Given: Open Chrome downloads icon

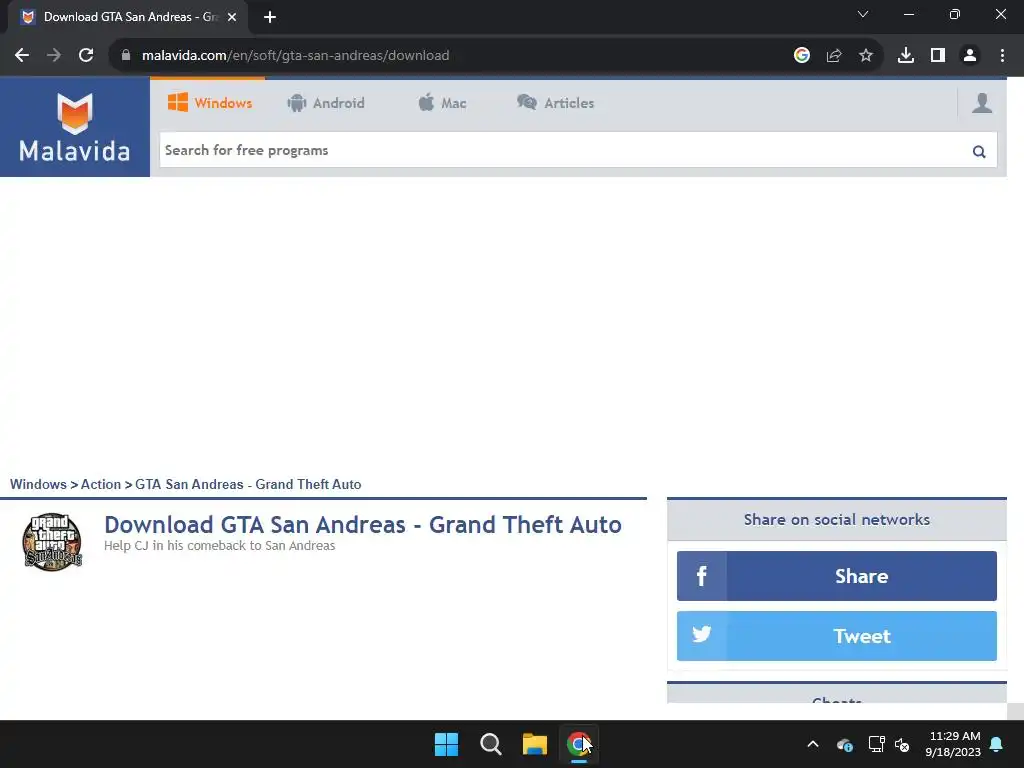Looking at the screenshot, I should pos(906,56).
